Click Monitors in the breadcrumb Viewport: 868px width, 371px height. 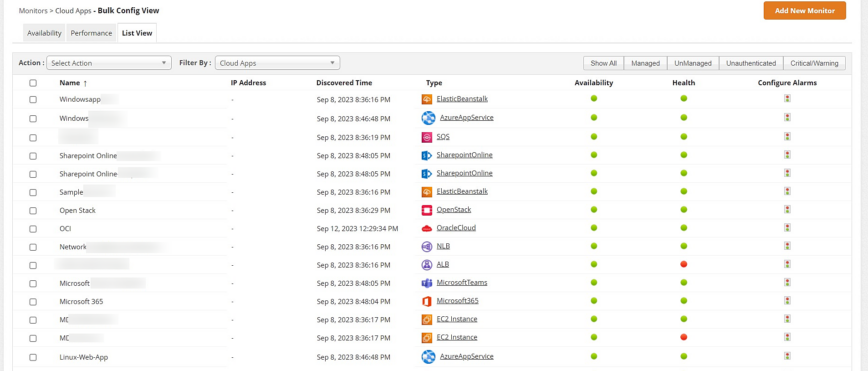[33, 11]
